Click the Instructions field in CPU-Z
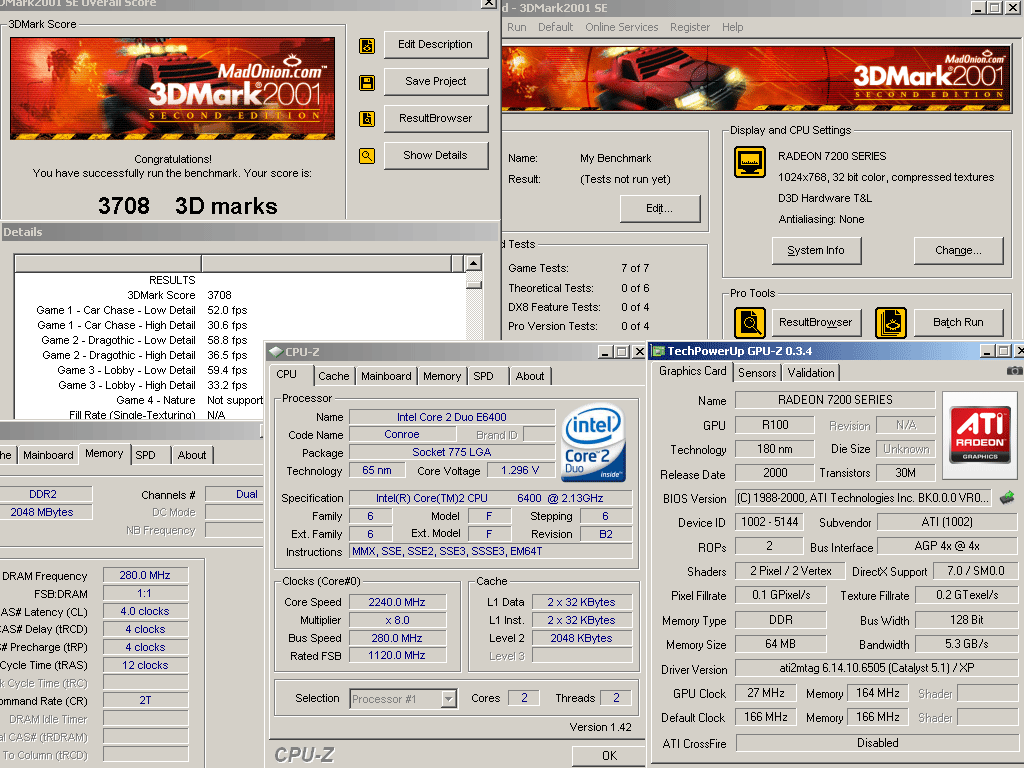This screenshot has height=768, width=1024. pyautogui.click(x=491, y=551)
